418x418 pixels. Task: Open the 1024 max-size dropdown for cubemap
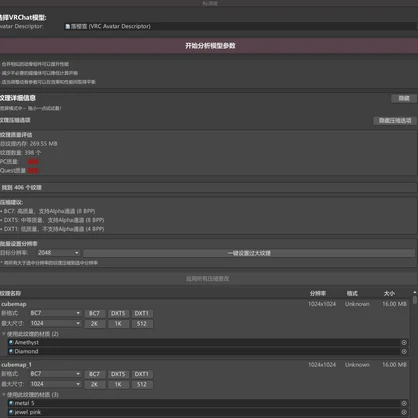pyautogui.click(x=55, y=323)
